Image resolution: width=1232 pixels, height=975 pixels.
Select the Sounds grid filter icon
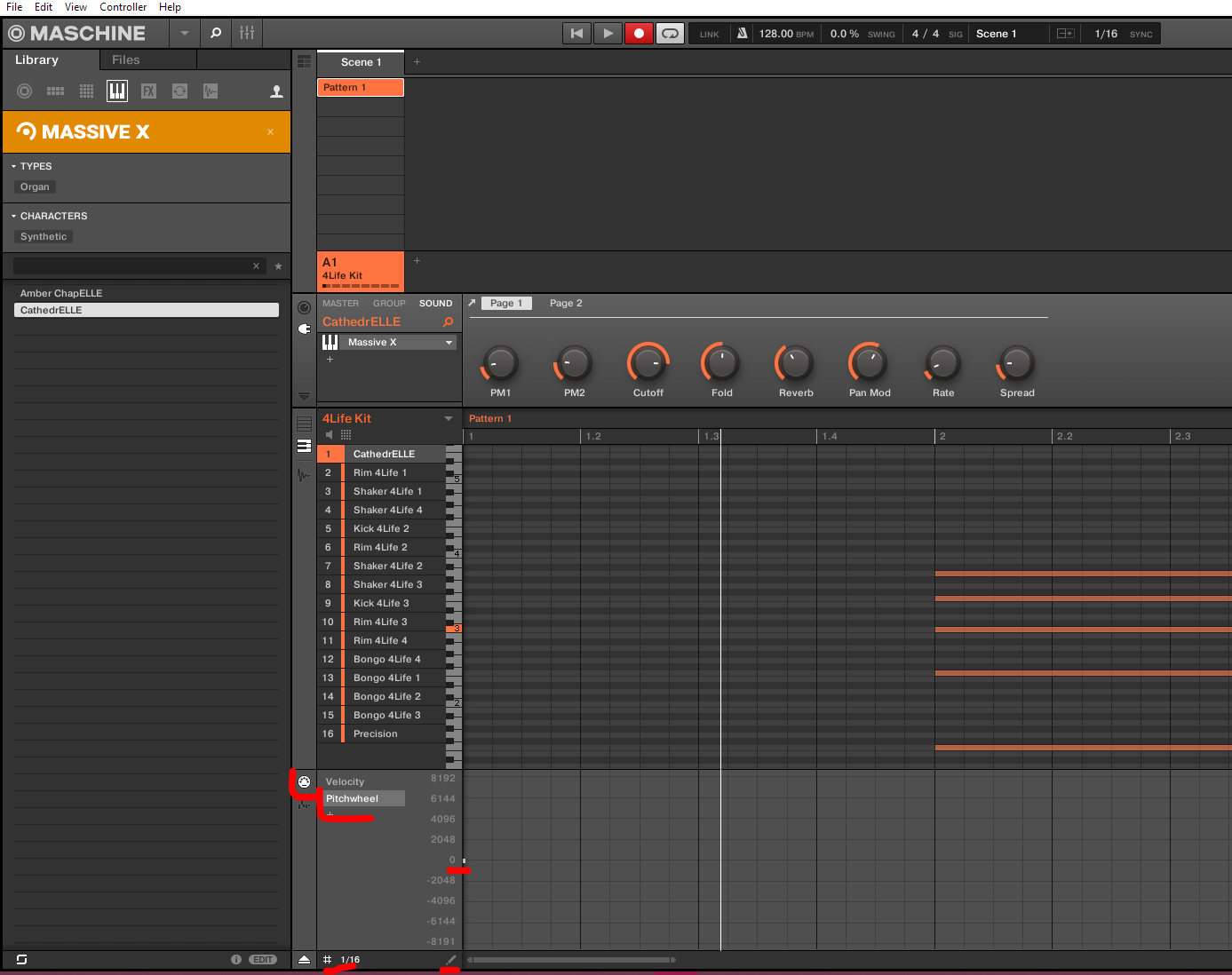tap(86, 91)
